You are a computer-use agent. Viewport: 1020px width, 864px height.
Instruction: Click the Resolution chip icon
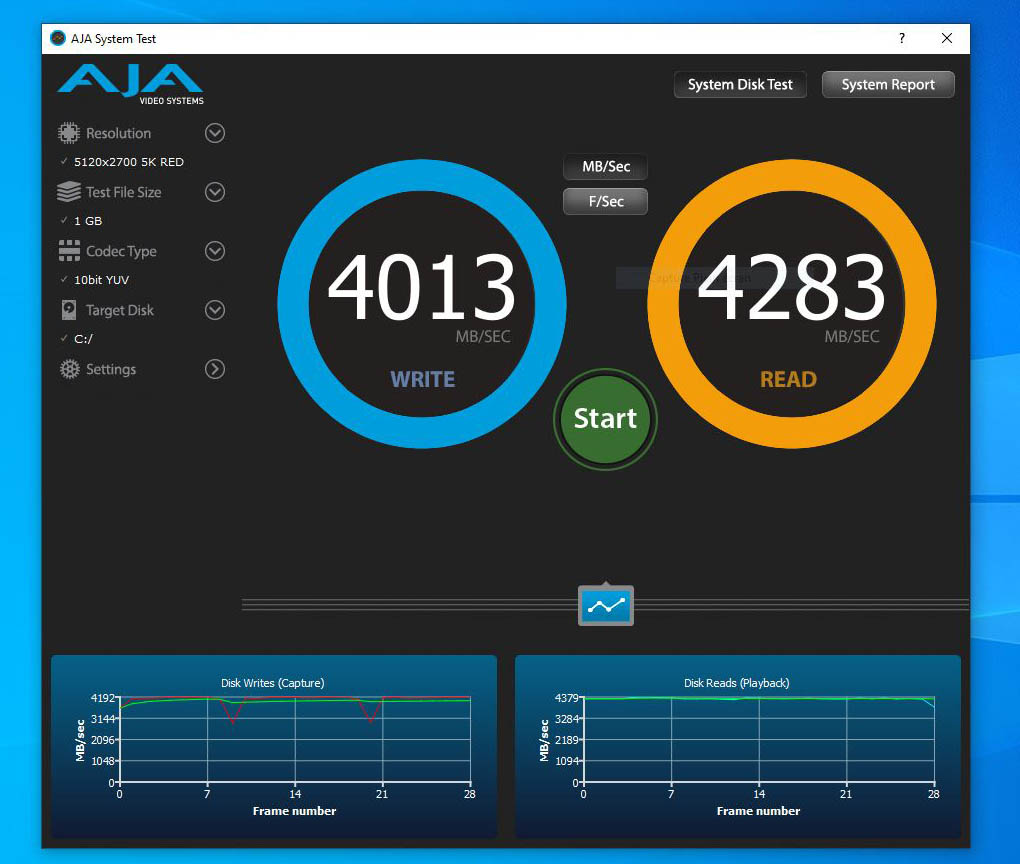[x=68, y=133]
